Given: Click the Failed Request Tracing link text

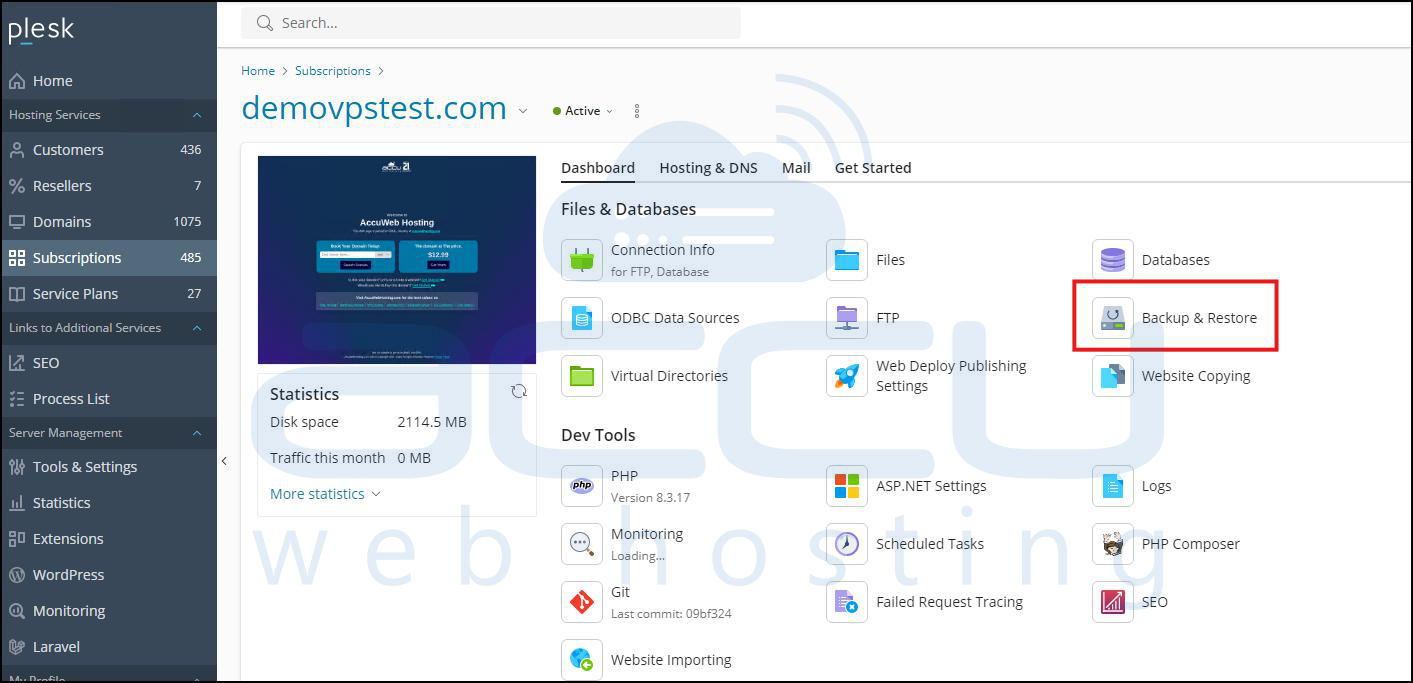Looking at the screenshot, I should pyautogui.click(x=949, y=602).
